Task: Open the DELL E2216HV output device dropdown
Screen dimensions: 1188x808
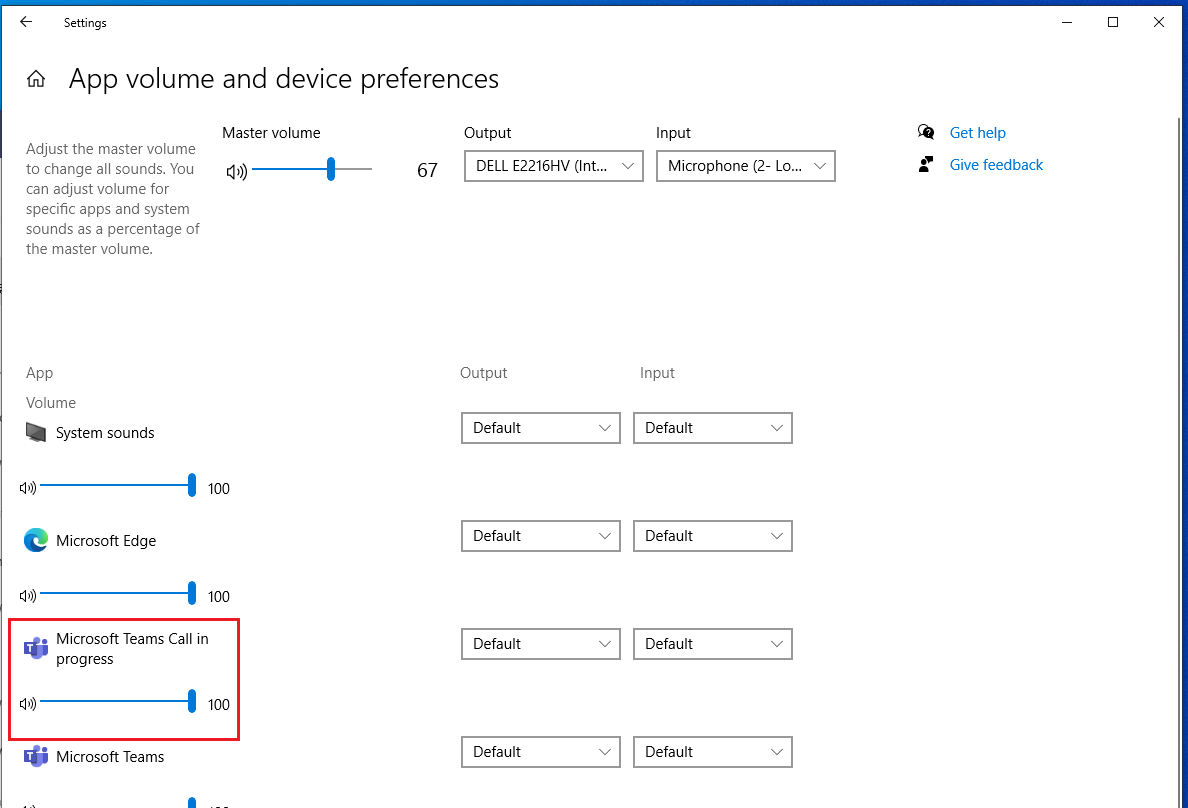Action: (x=554, y=166)
